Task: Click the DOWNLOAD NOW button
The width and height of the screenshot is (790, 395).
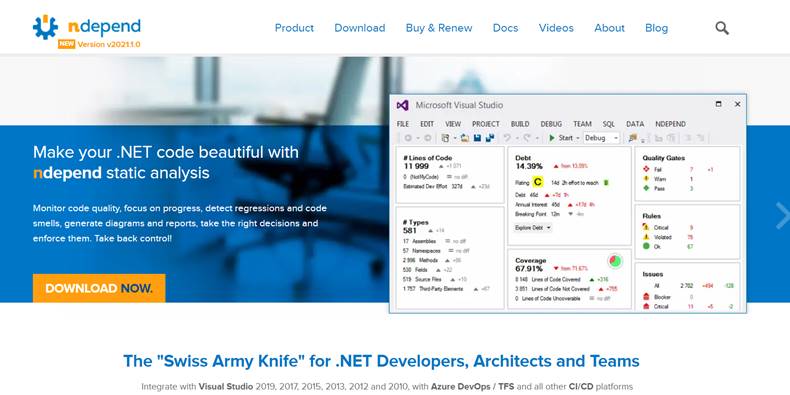Action: coord(99,288)
